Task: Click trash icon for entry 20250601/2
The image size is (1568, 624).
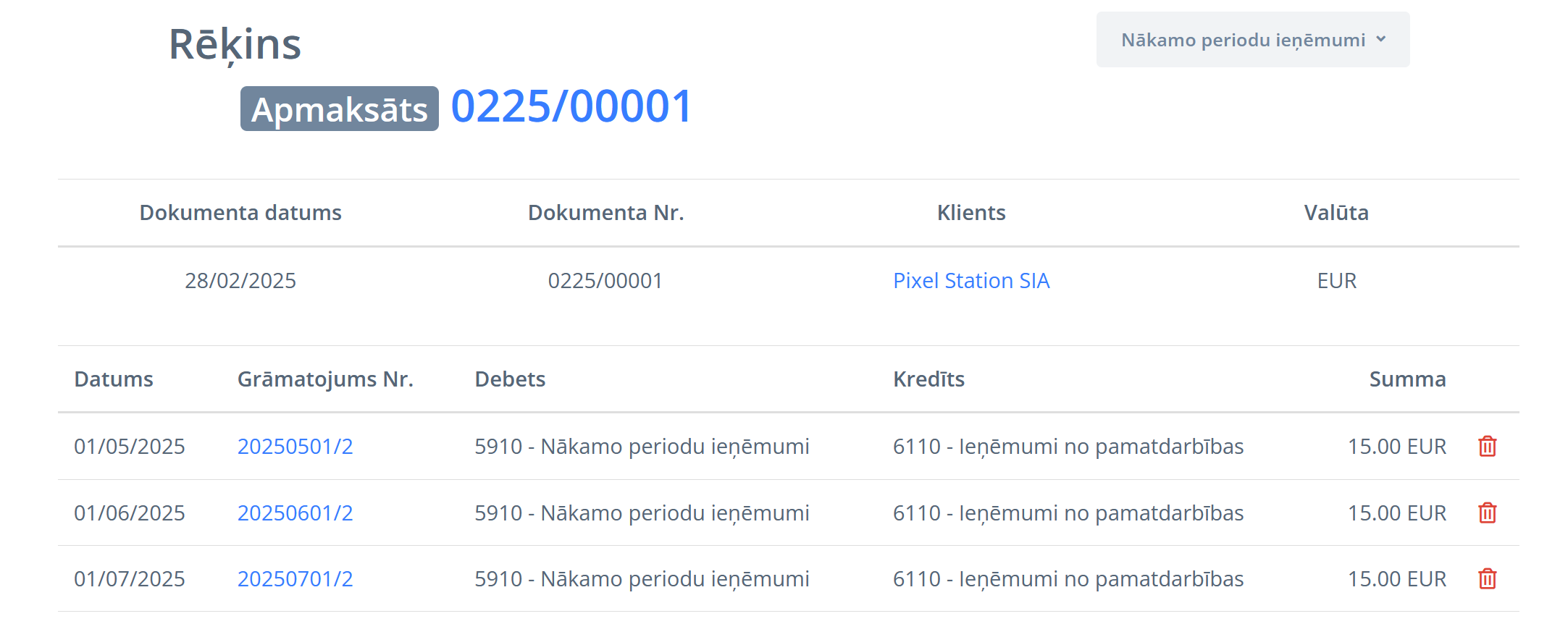Action: (1487, 513)
